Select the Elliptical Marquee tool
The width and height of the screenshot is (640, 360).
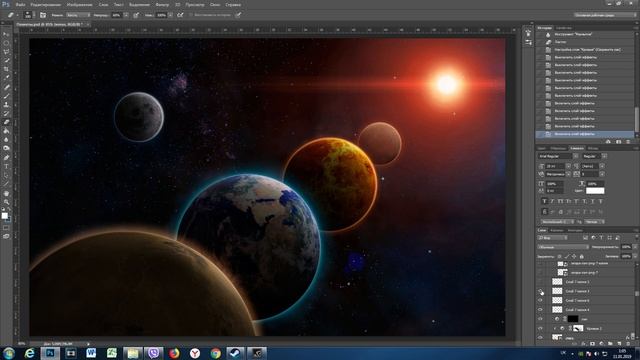(6, 43)
